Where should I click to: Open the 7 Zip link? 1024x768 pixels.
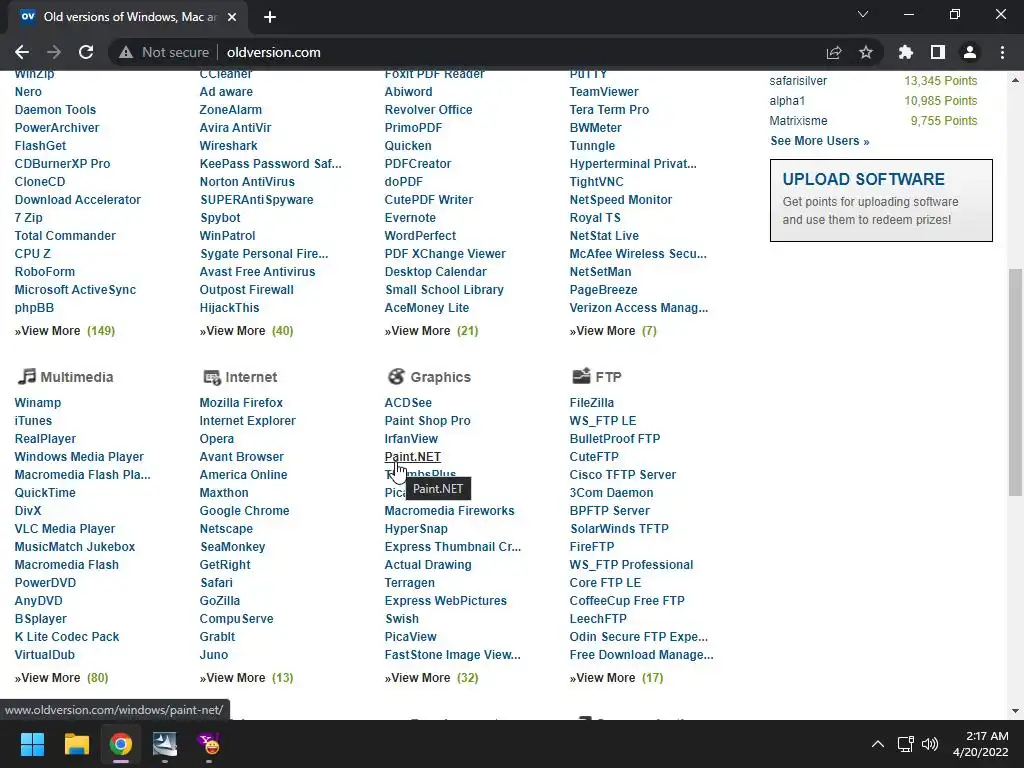pyautogui.click(x=29, y=217)
